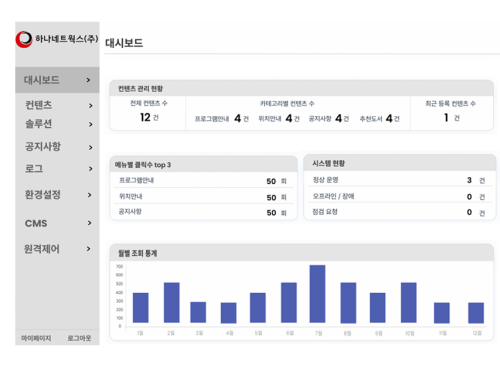Select the 위치안내 click count row
500x375 pixels.
coord(203,197)
